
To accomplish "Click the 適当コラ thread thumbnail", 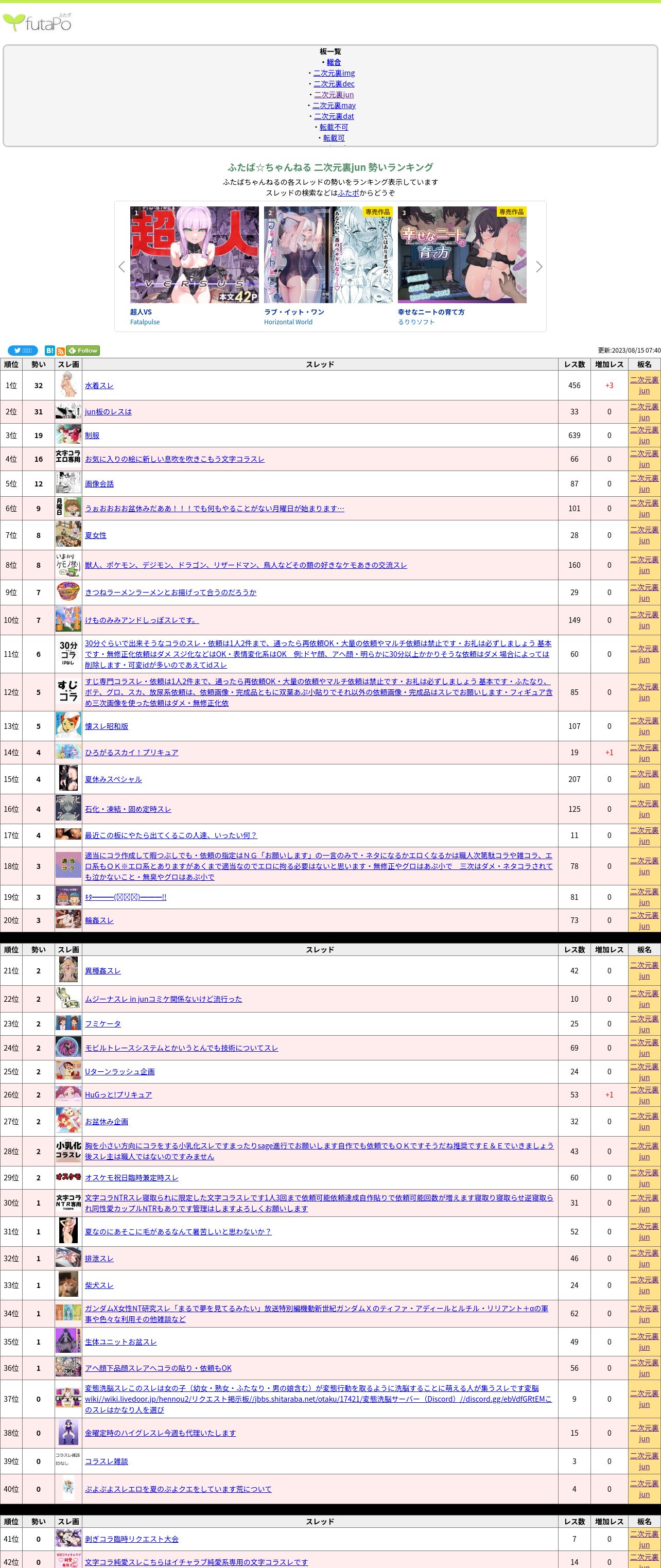I will coord(68,865).
